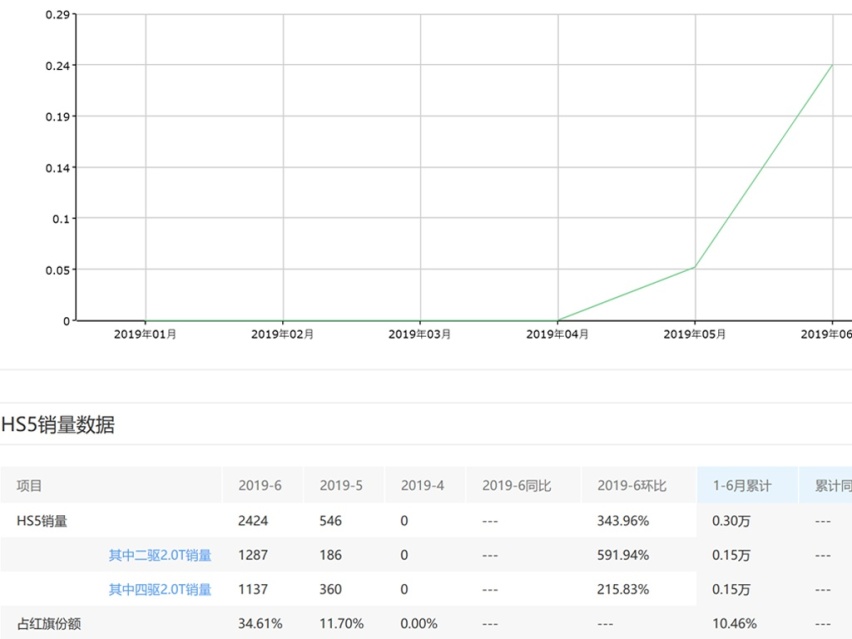852x639 pixels.
Task: Click the 2424 sales value
Action: (x=253, y=521)
